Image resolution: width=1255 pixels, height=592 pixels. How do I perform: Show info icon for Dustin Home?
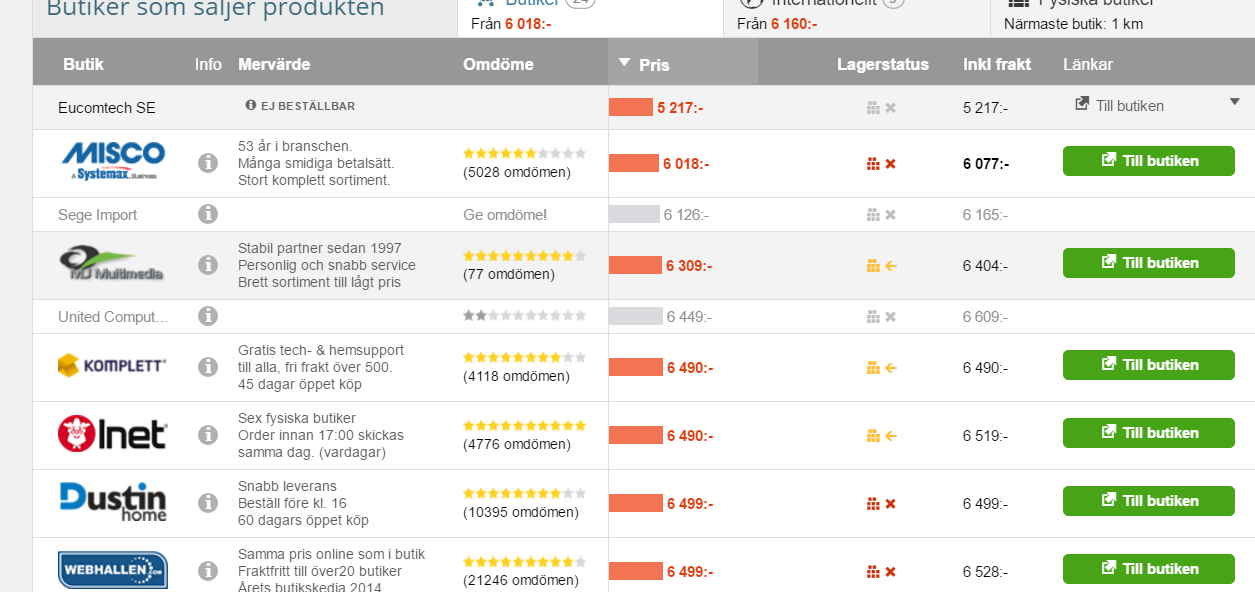(x=208, y=503)
